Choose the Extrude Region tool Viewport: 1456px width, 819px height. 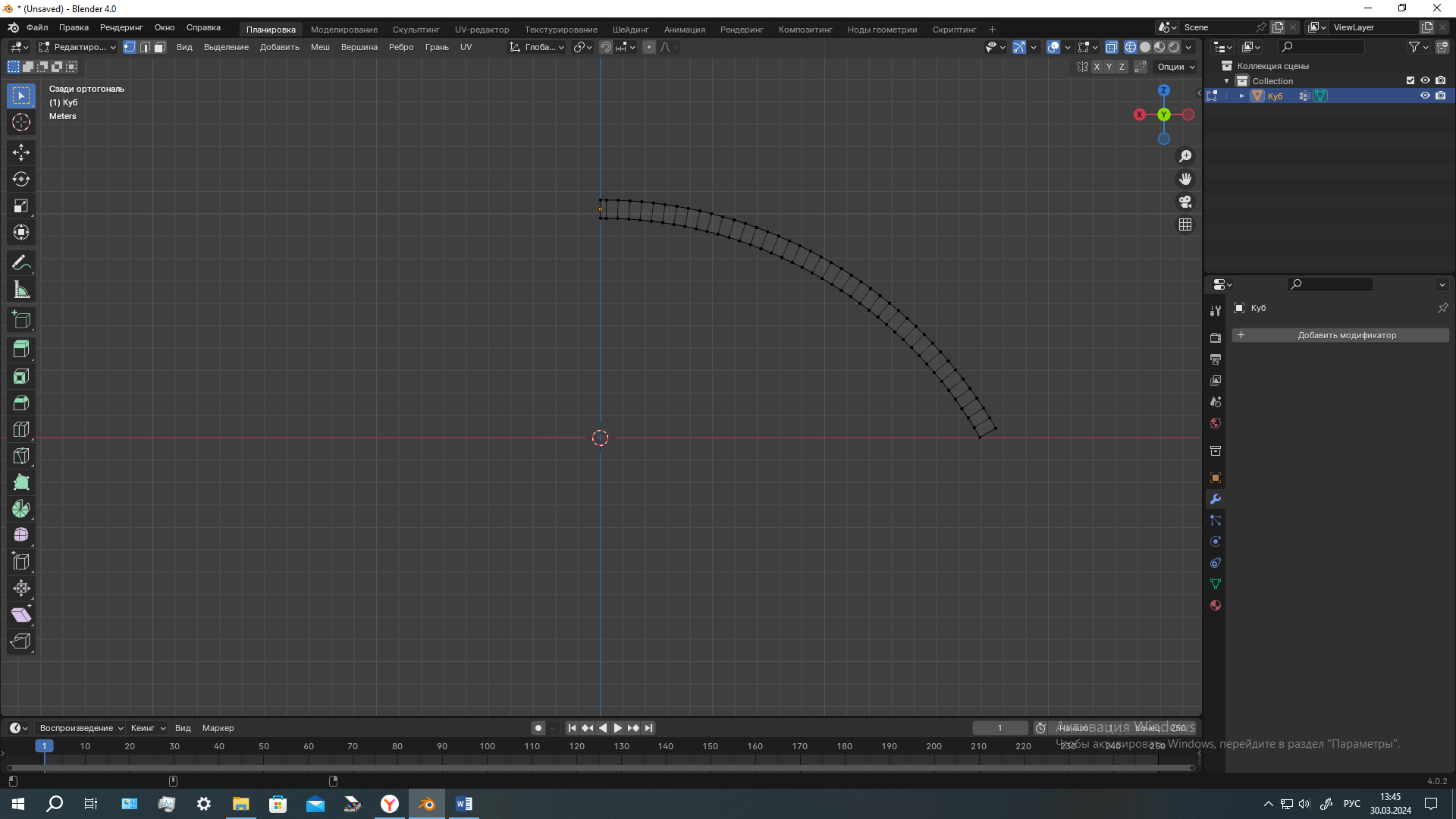click(21, 350)
